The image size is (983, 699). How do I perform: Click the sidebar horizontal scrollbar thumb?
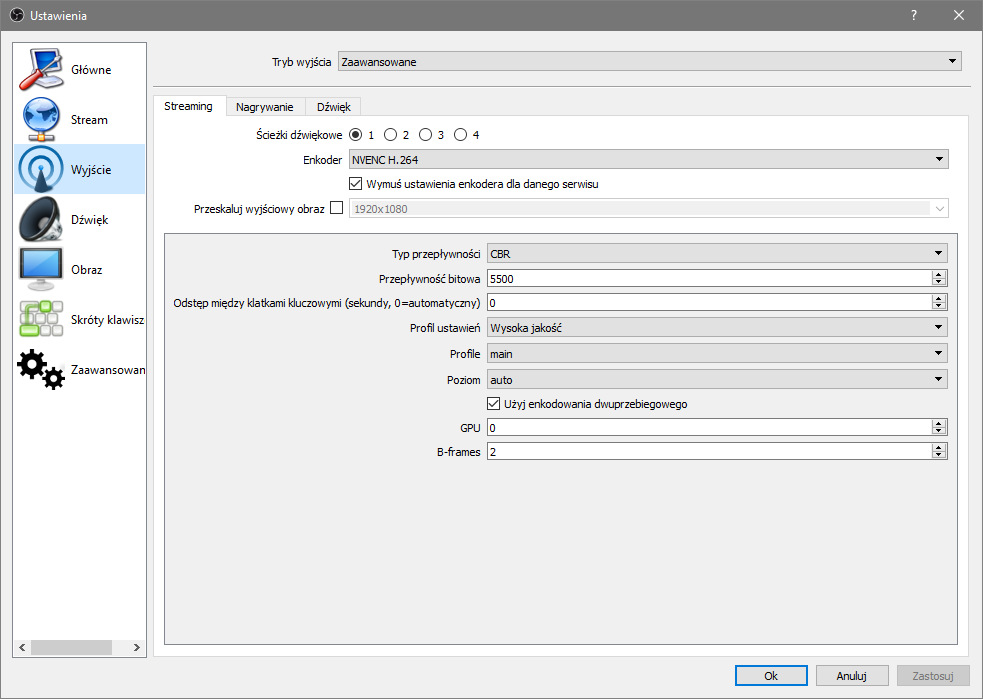pyautogui.click(x=71, y=647)
